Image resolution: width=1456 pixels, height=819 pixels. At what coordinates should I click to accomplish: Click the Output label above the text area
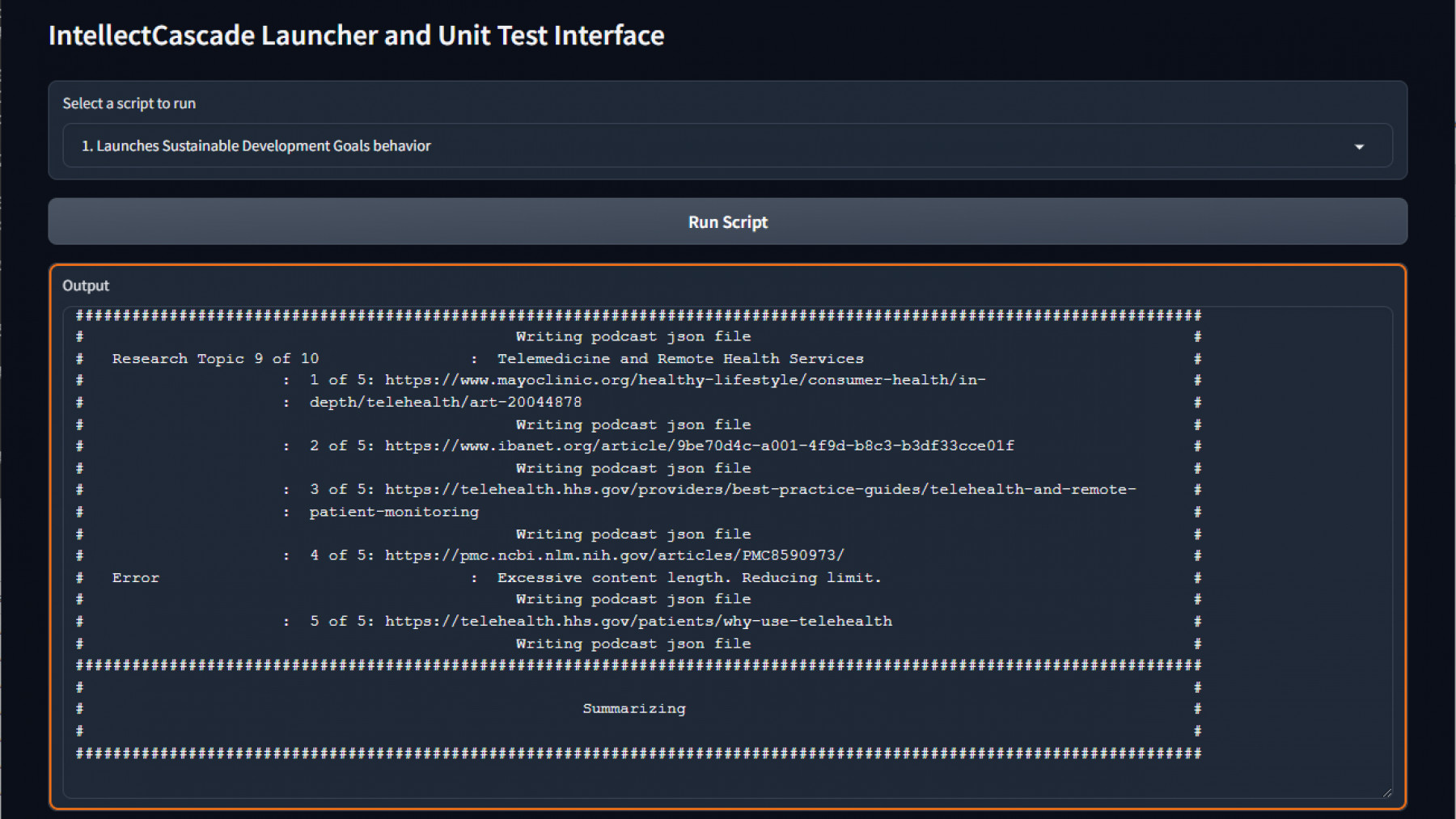[85, 285]
